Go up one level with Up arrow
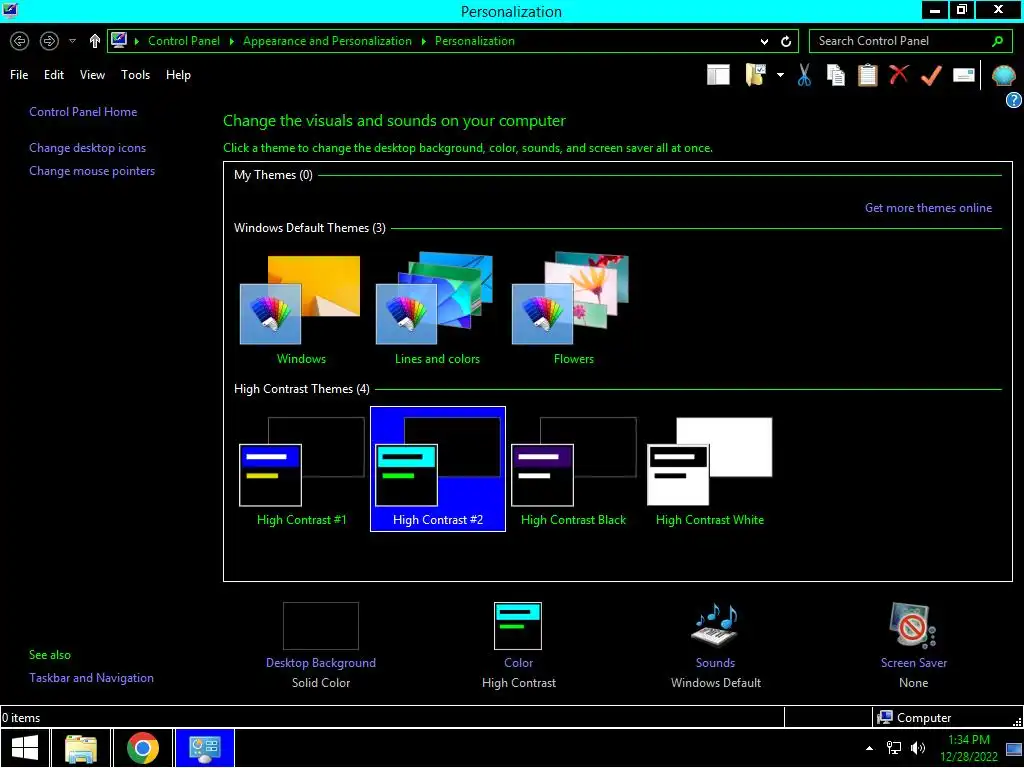 pos(95,41)
